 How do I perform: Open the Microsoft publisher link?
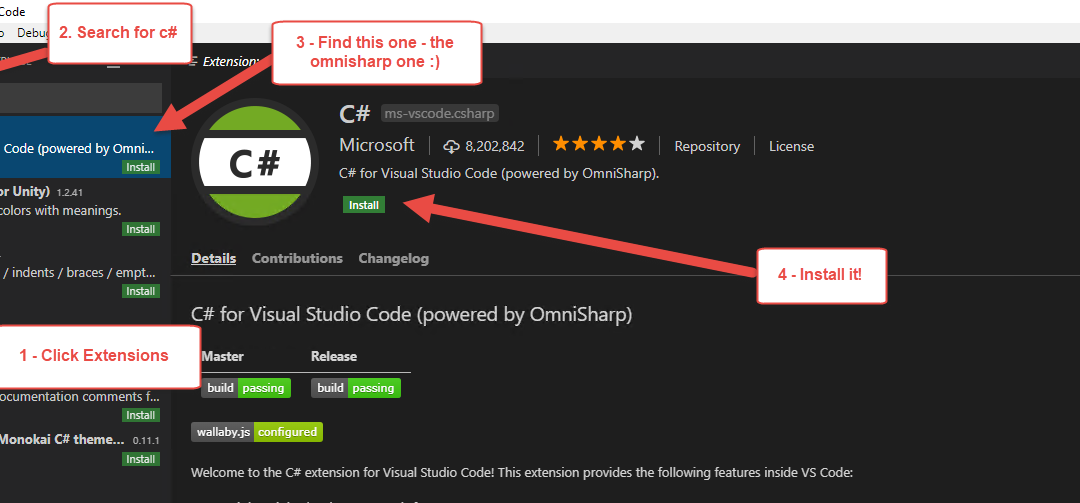tap(377, 145)
